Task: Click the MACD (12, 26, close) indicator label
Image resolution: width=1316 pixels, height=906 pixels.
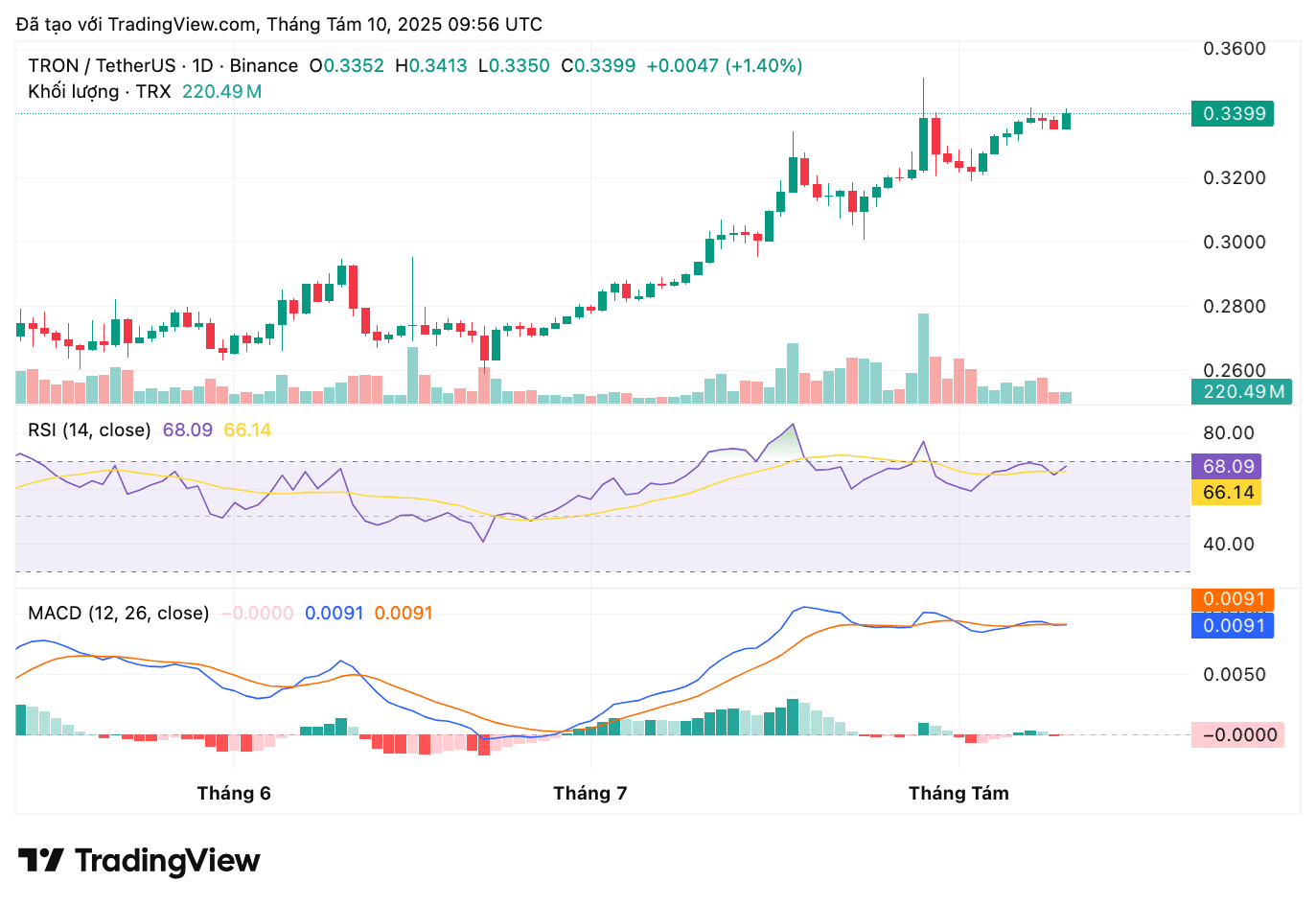Action: 118,613
